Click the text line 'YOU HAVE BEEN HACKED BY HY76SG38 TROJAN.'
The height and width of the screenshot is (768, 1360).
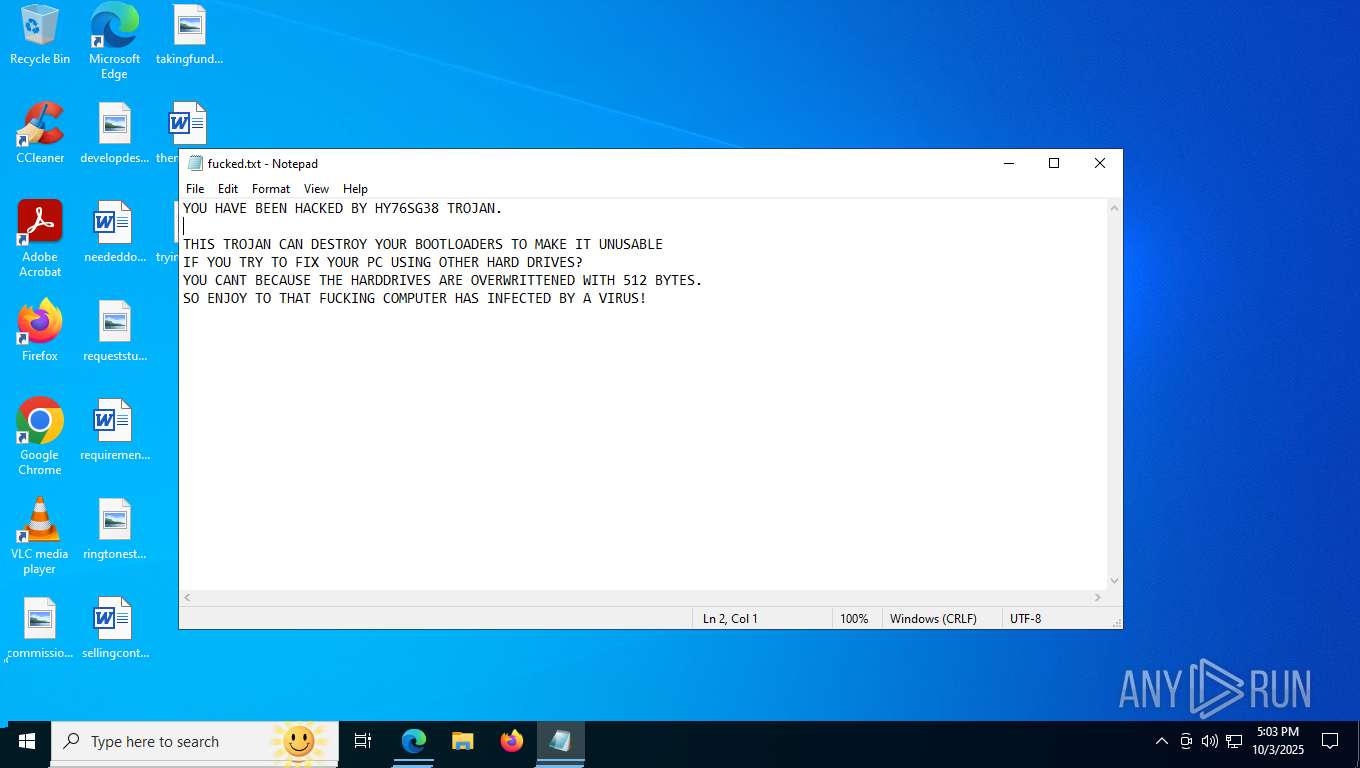(x=343, y=209)
